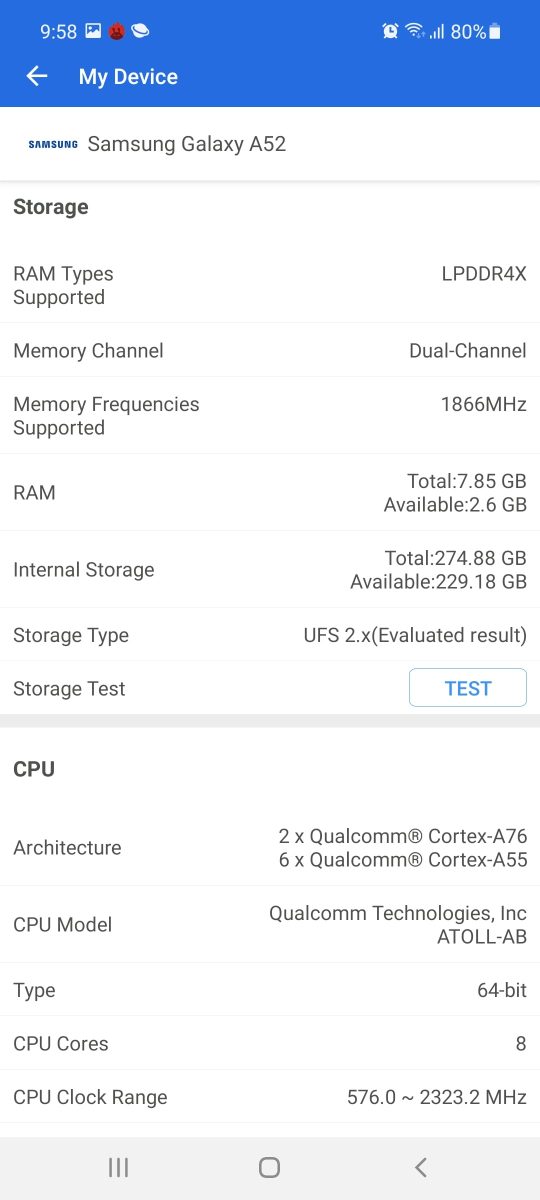Viewport: 540px width, 1200px height.
Task: Open recent apps navigation button
Action: (118, 1167)
